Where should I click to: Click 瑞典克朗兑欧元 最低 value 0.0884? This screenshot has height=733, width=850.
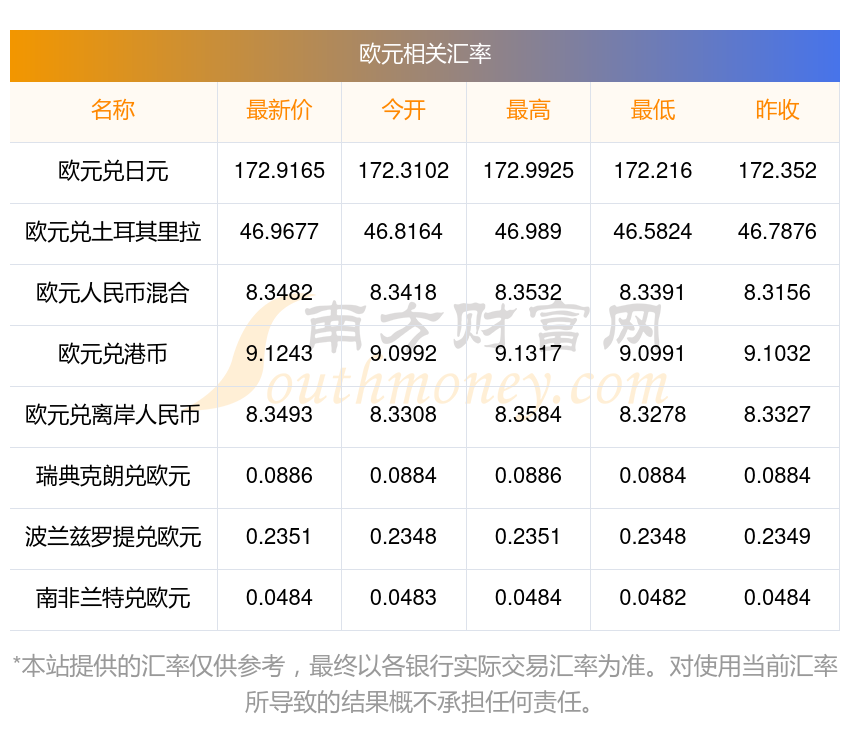653,476
